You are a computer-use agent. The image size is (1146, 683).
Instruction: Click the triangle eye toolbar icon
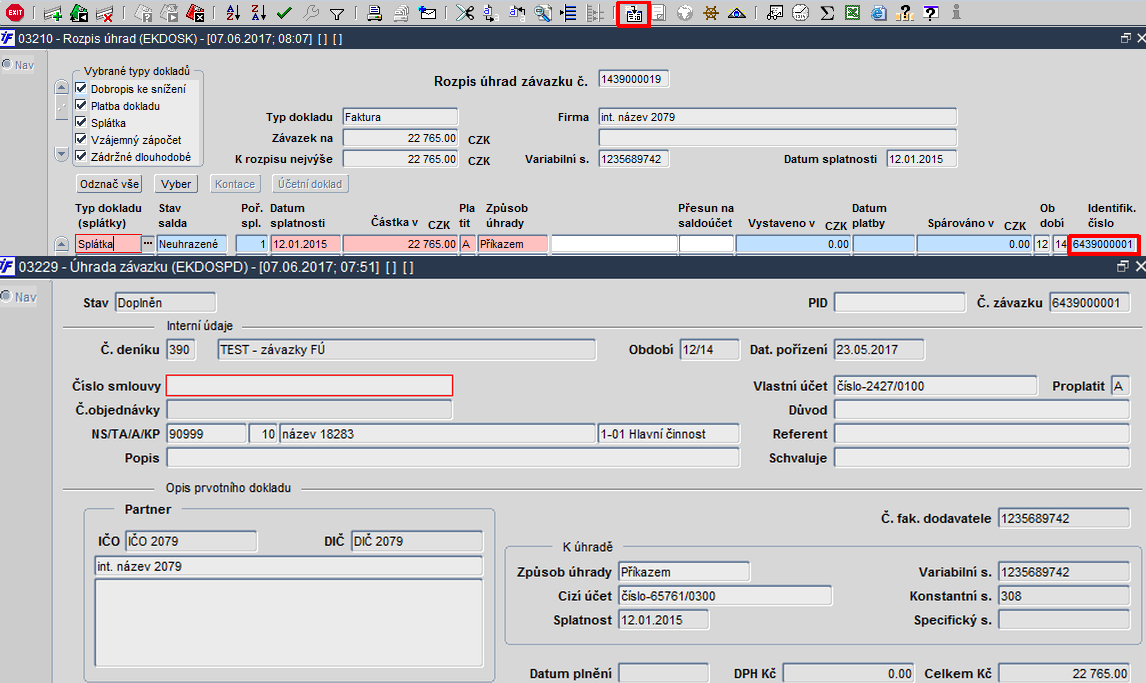click(x=737, y=13)
